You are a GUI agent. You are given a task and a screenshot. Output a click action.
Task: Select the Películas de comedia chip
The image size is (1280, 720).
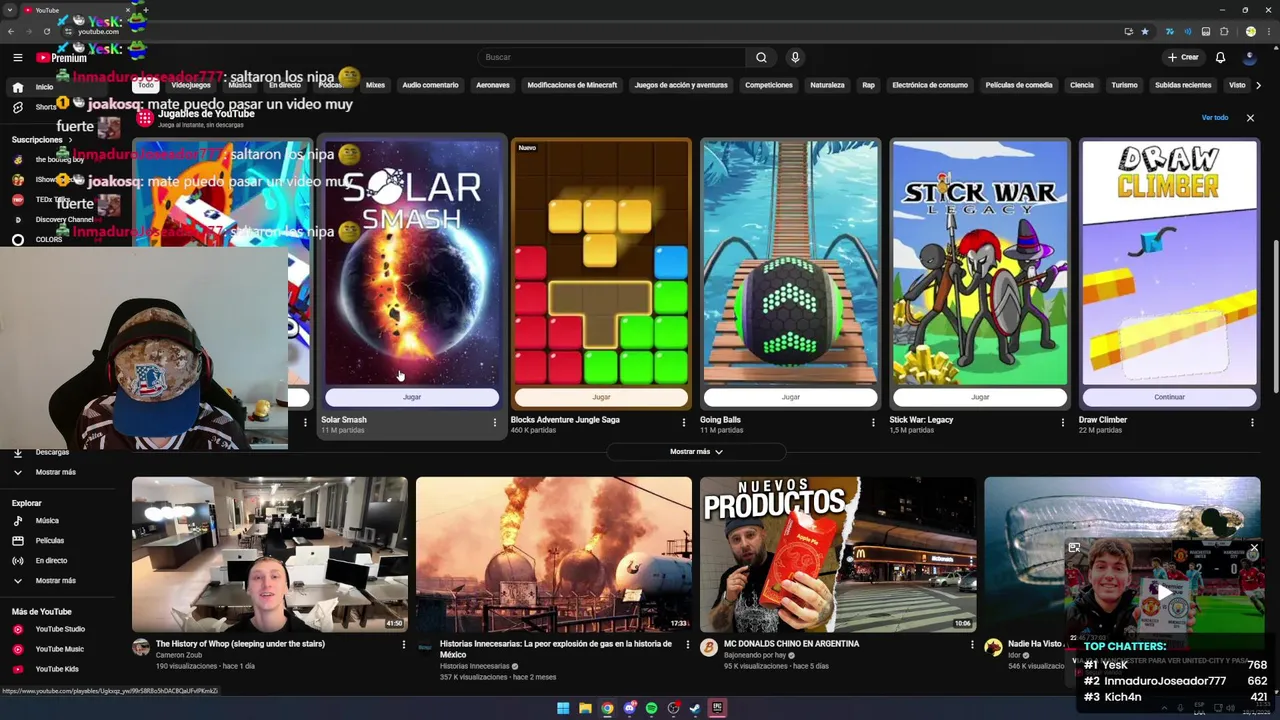pos(1019,85)
